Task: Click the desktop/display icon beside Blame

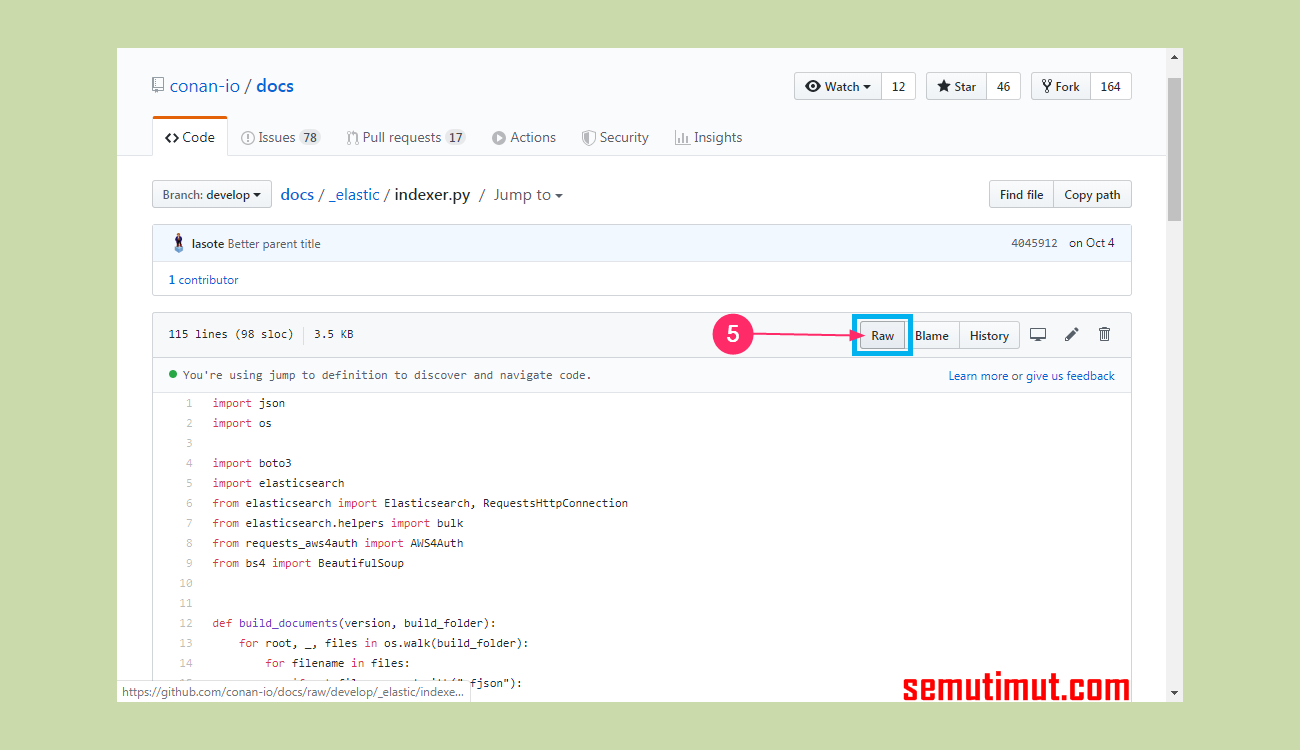Action: pos(1038,335)
